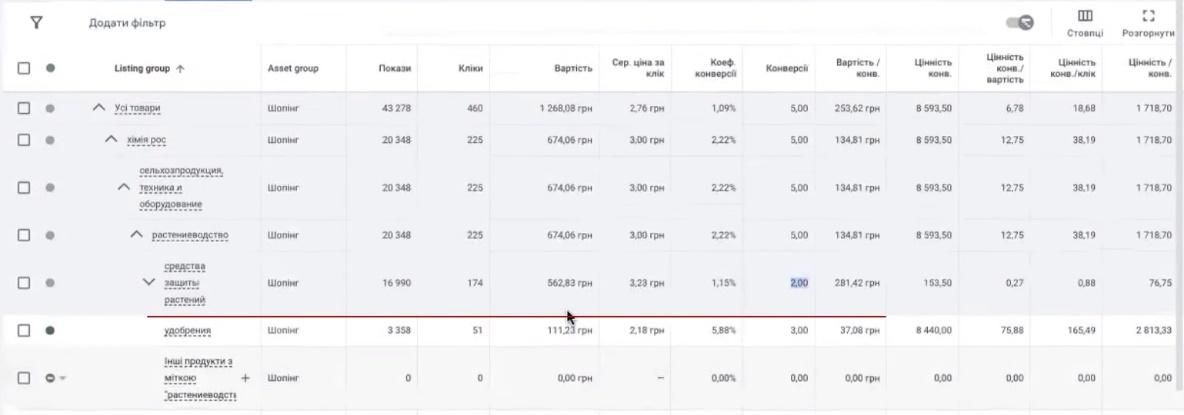Click the Розгорнути expand icon
This screenshot has width=1184, height=415.
point(1148,17)
